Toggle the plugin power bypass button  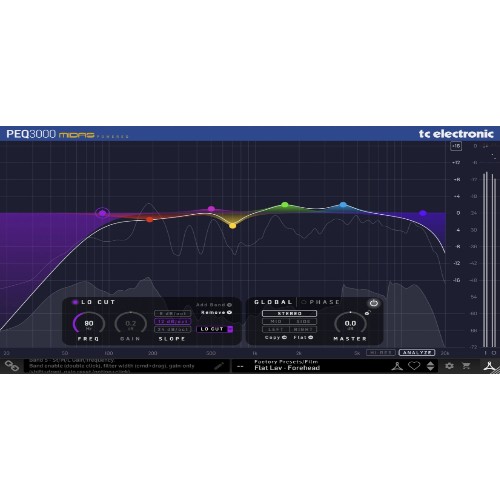click(374, 303)
